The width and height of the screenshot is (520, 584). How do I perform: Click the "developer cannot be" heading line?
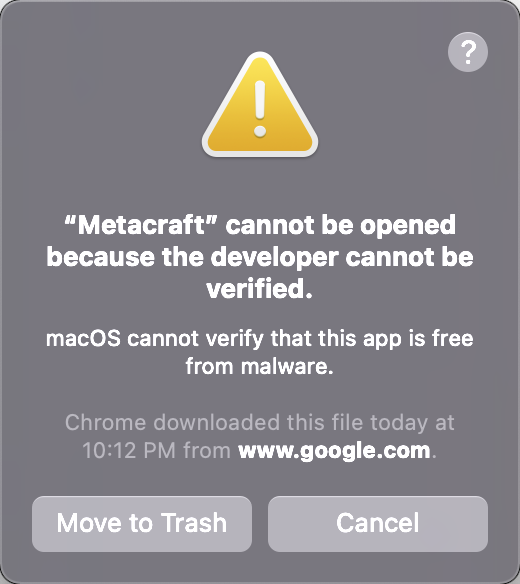pos(342,258)
